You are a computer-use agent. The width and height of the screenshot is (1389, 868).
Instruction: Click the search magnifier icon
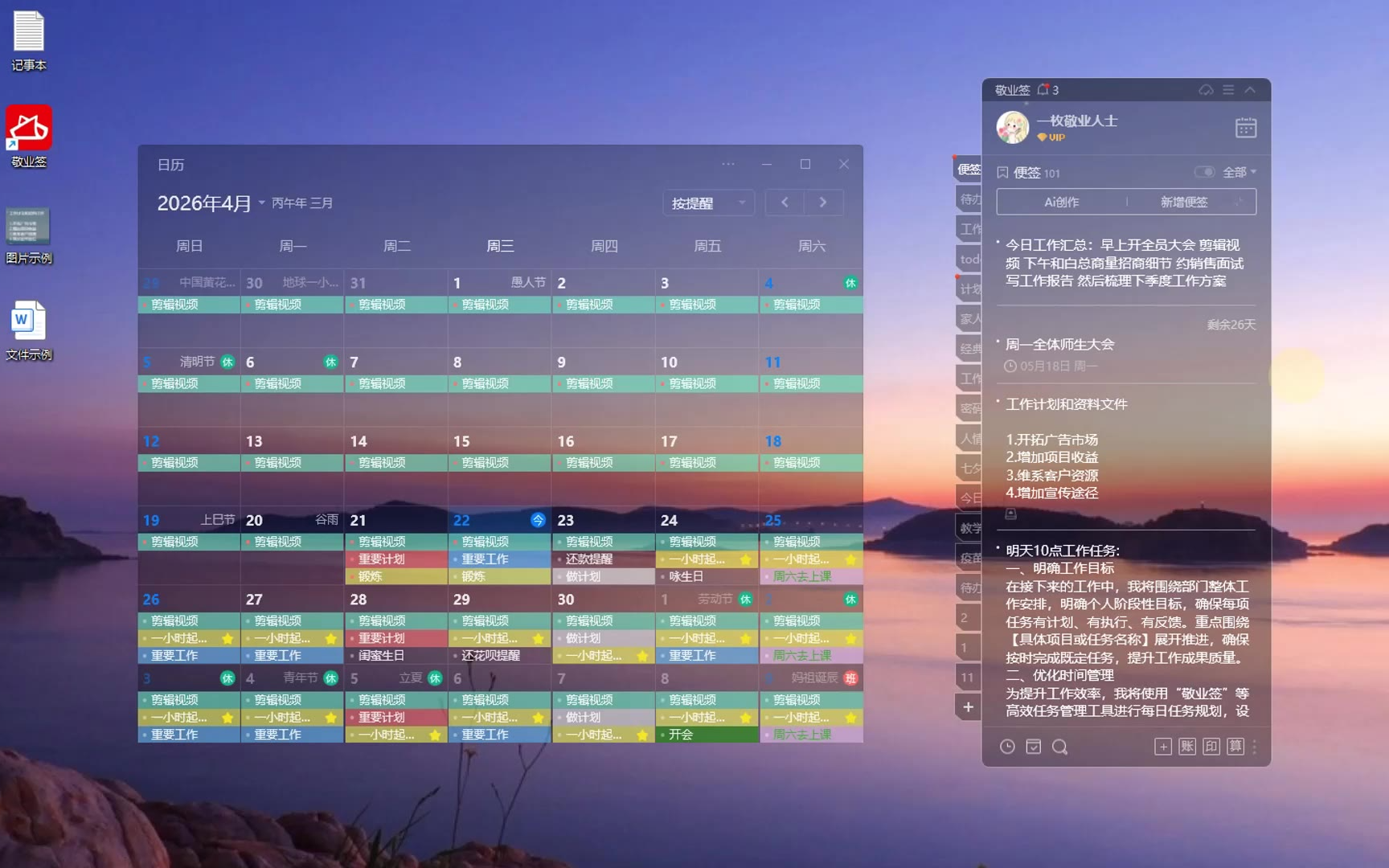click(x=1059, y=747)
